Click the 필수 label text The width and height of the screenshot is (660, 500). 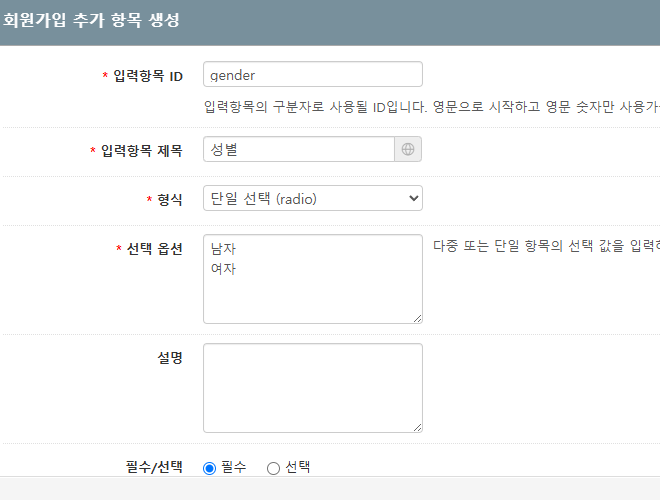click(x=234, y=467)
